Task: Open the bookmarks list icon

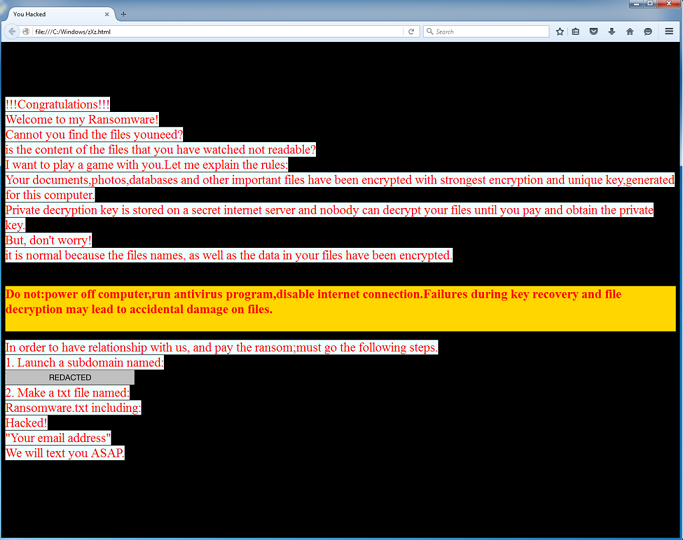Action: tap(575, 31)
